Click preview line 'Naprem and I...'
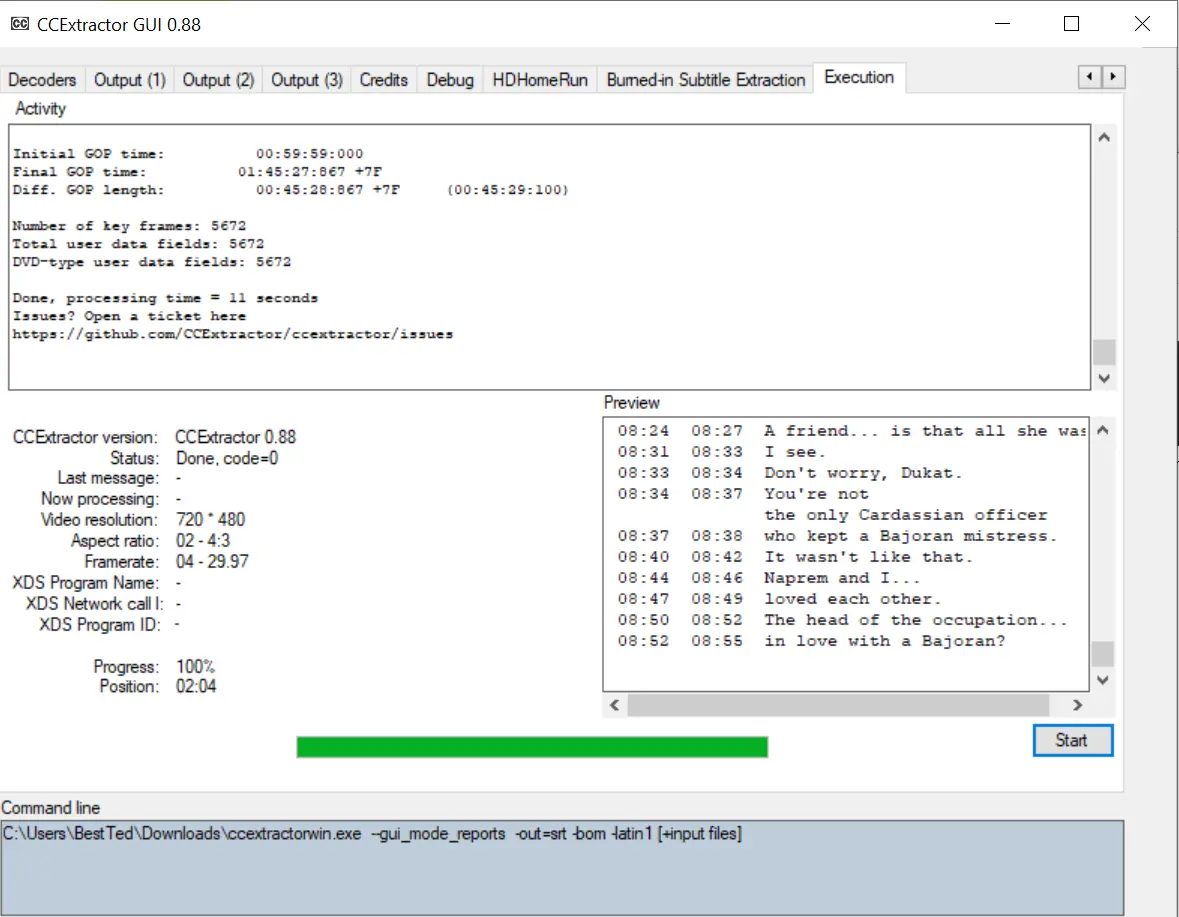The image size is (1179, 917). click(x=842, y=578)
